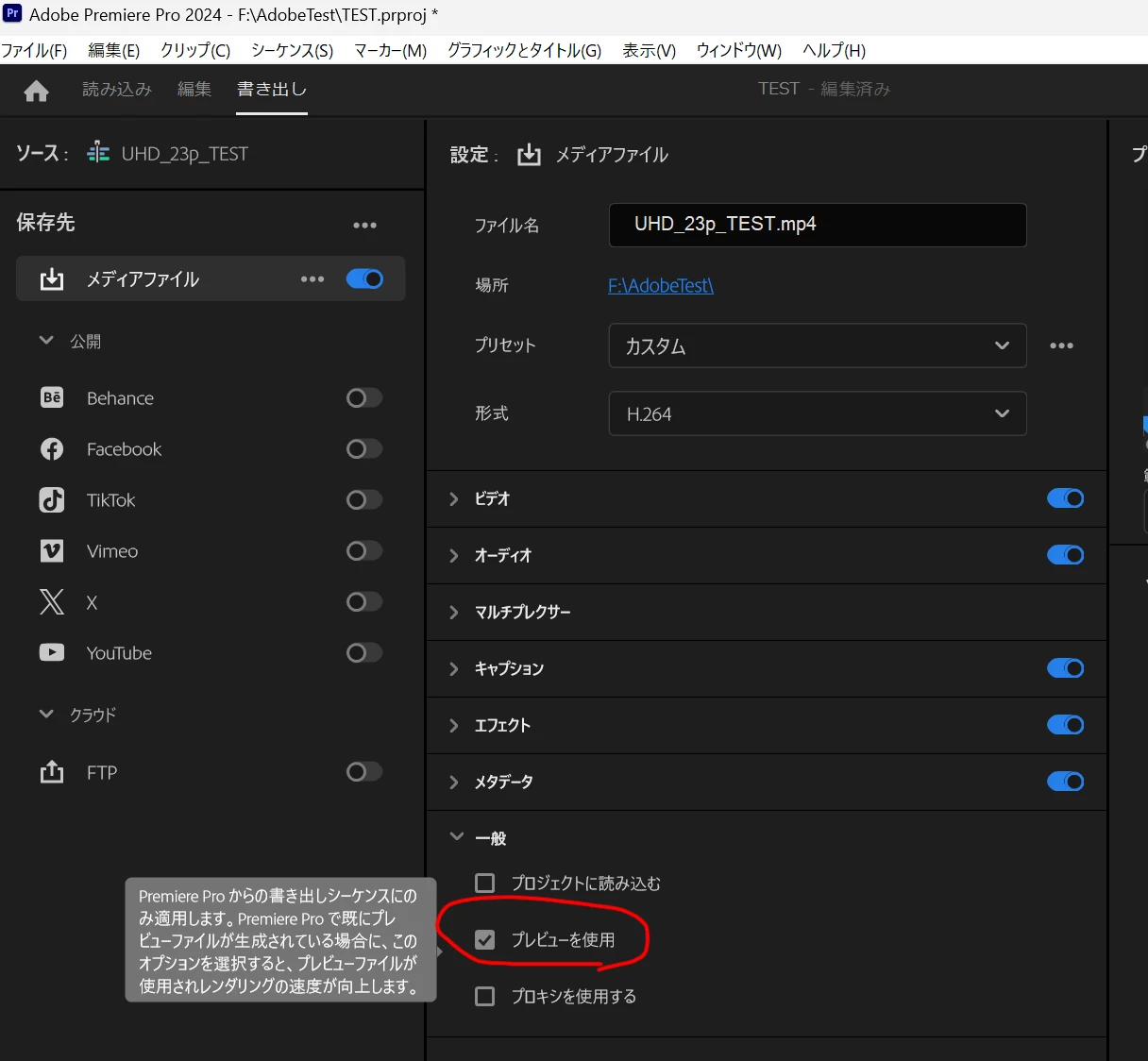Go to the Home screen icon
1148x1061 pixels.
pyautogui.click(x=37, y=91)
